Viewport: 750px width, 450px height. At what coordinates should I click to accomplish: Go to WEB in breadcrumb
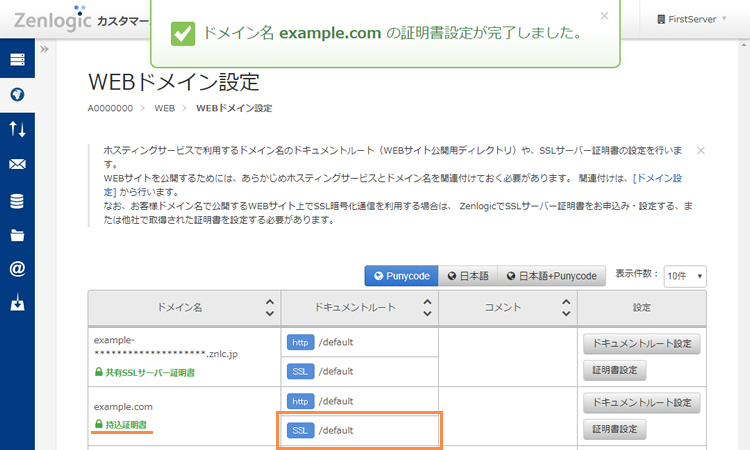[164, 108]
